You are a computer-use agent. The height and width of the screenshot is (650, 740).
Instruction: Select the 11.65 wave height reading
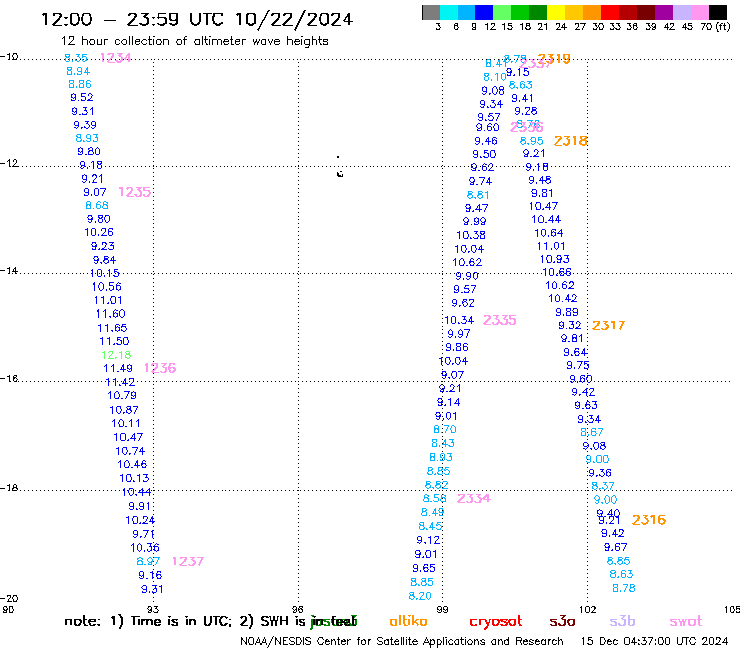click(112, 328)
